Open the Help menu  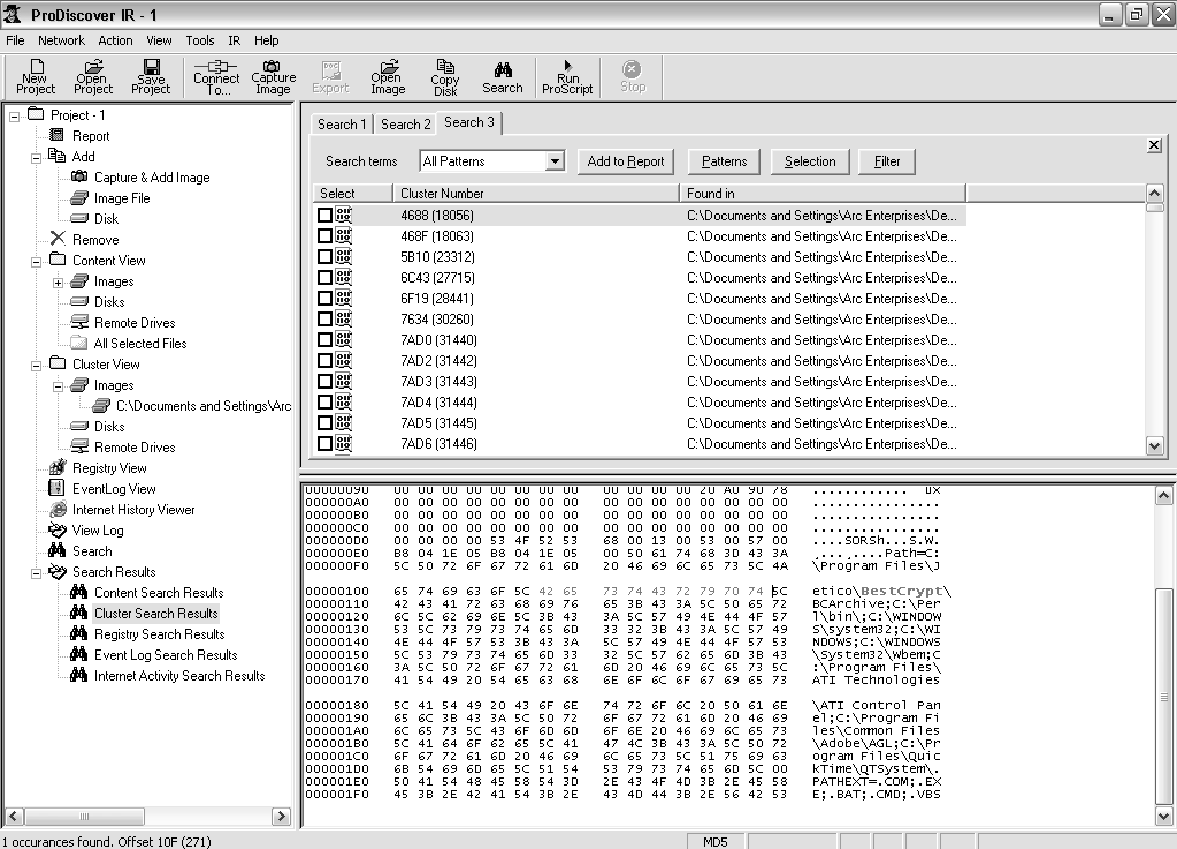coord(266,41)
